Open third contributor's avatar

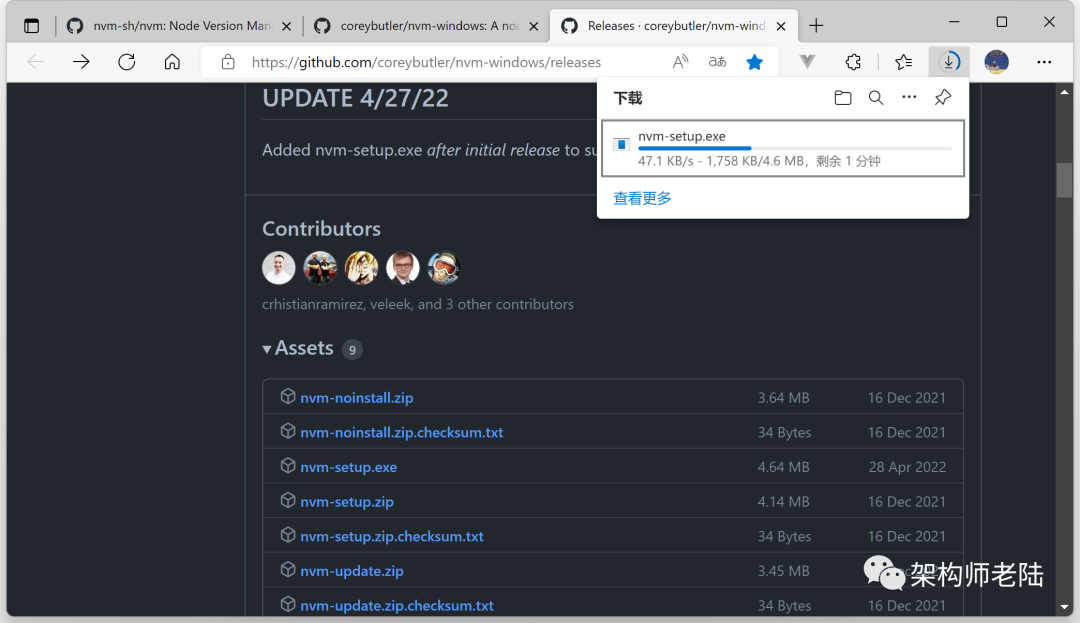click(362, 268)
